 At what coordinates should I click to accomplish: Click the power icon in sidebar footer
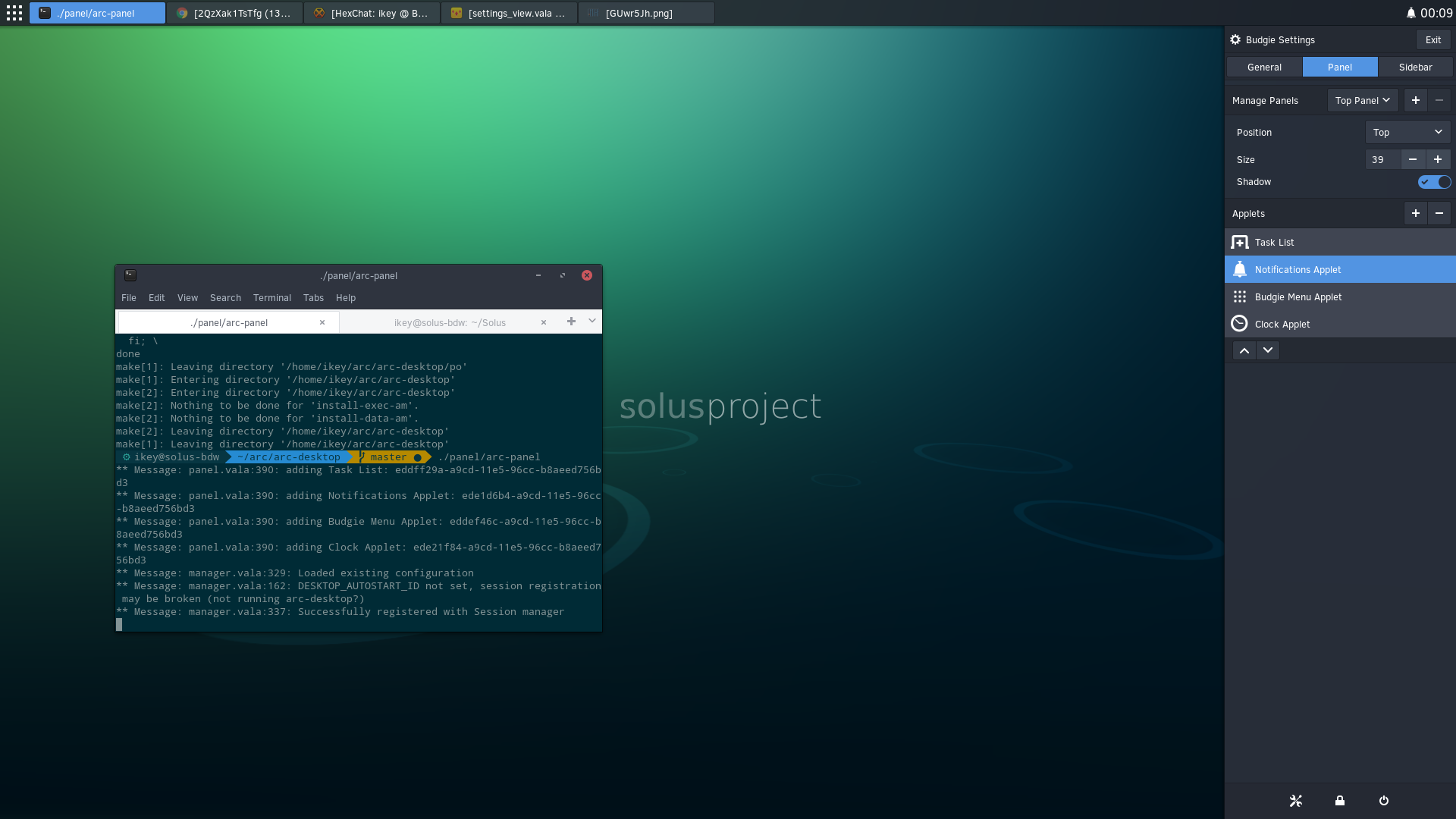[1384, 801]
